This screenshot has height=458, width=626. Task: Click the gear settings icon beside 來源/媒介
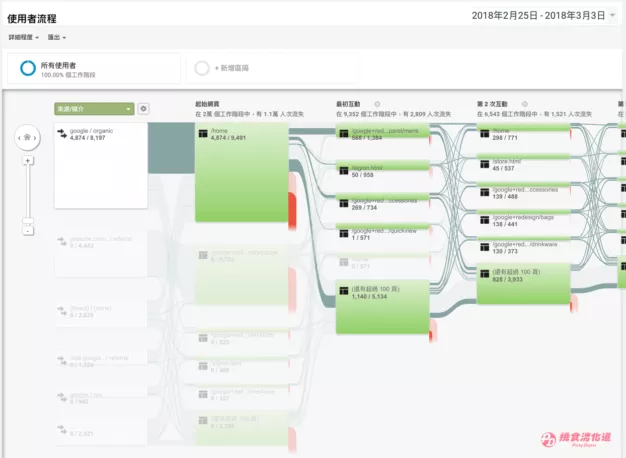pos(143,109)
